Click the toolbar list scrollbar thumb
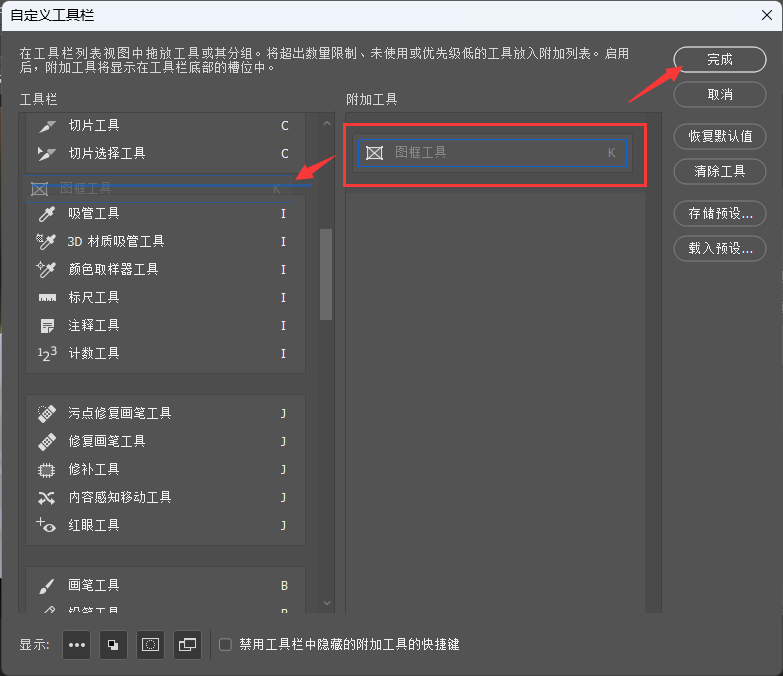Viewport: 783px width, 676px height. [326, 274]
